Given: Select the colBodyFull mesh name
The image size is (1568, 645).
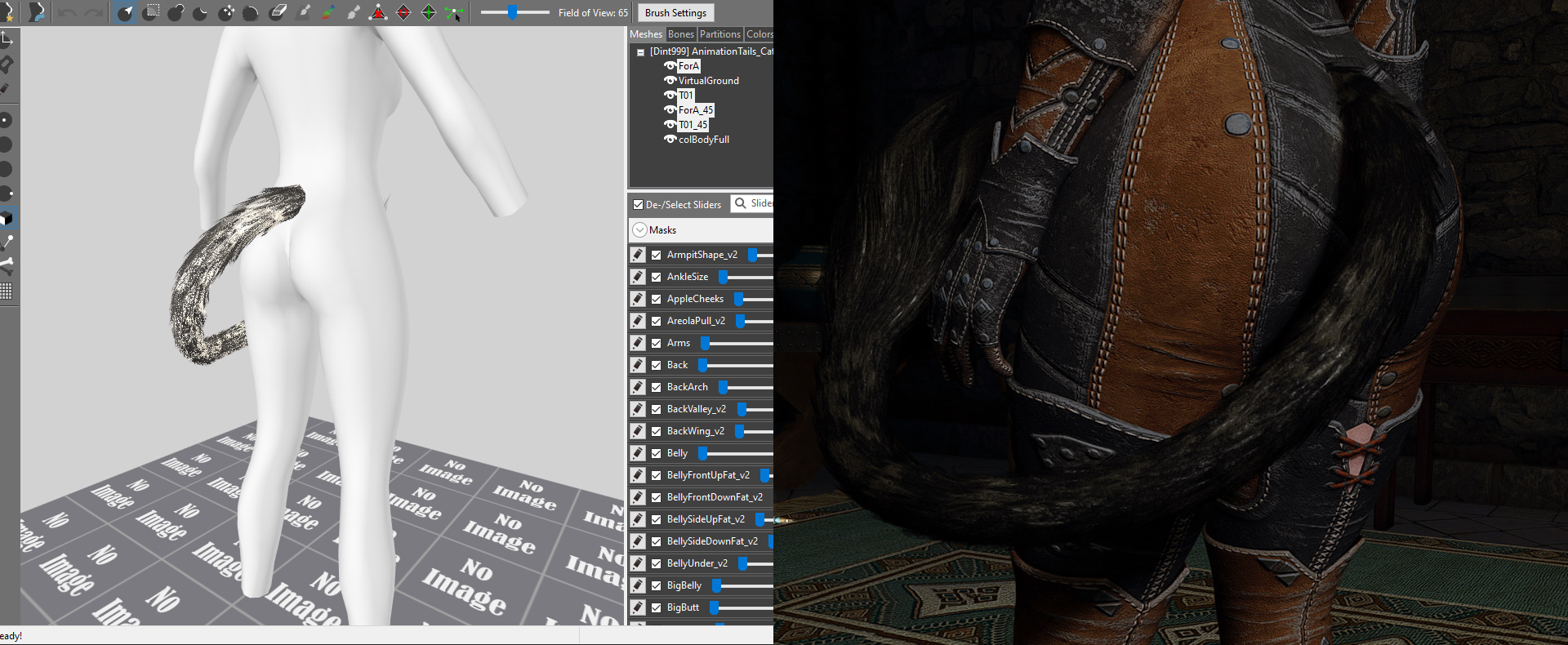Looking at the screenshot, I should point(704,140).
